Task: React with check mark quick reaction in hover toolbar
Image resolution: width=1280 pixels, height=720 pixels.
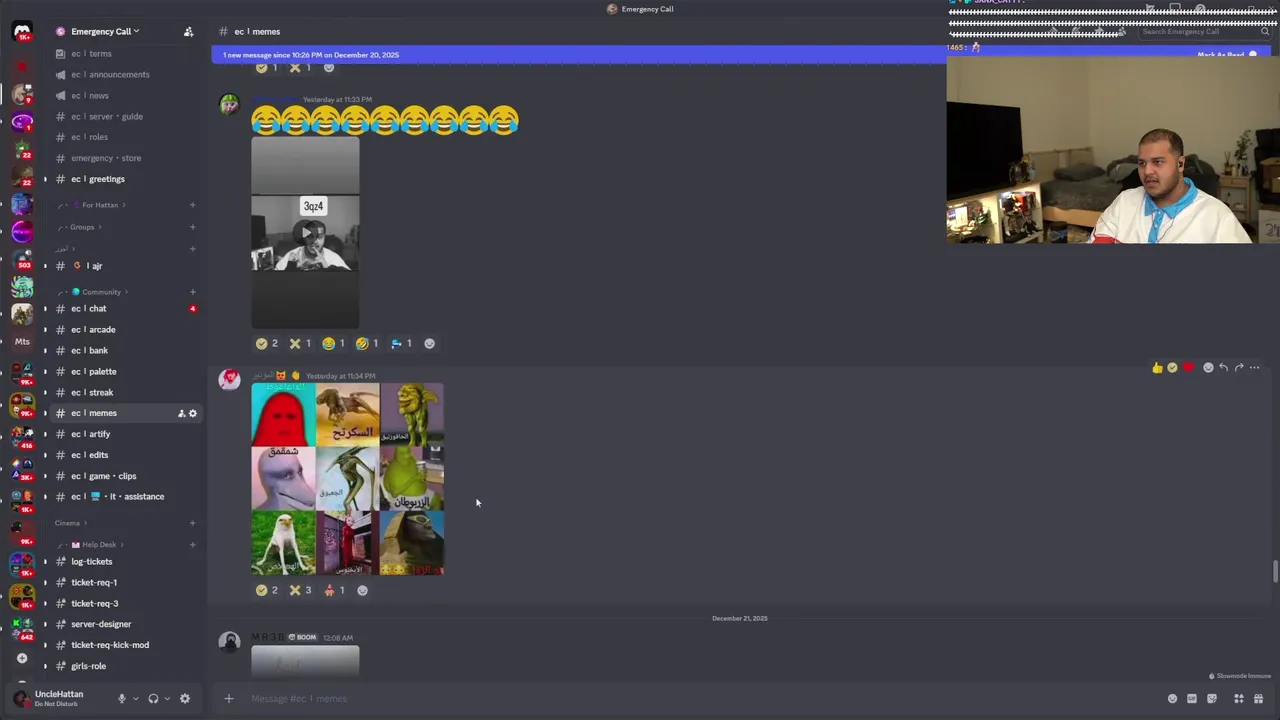Action: 1172,368
